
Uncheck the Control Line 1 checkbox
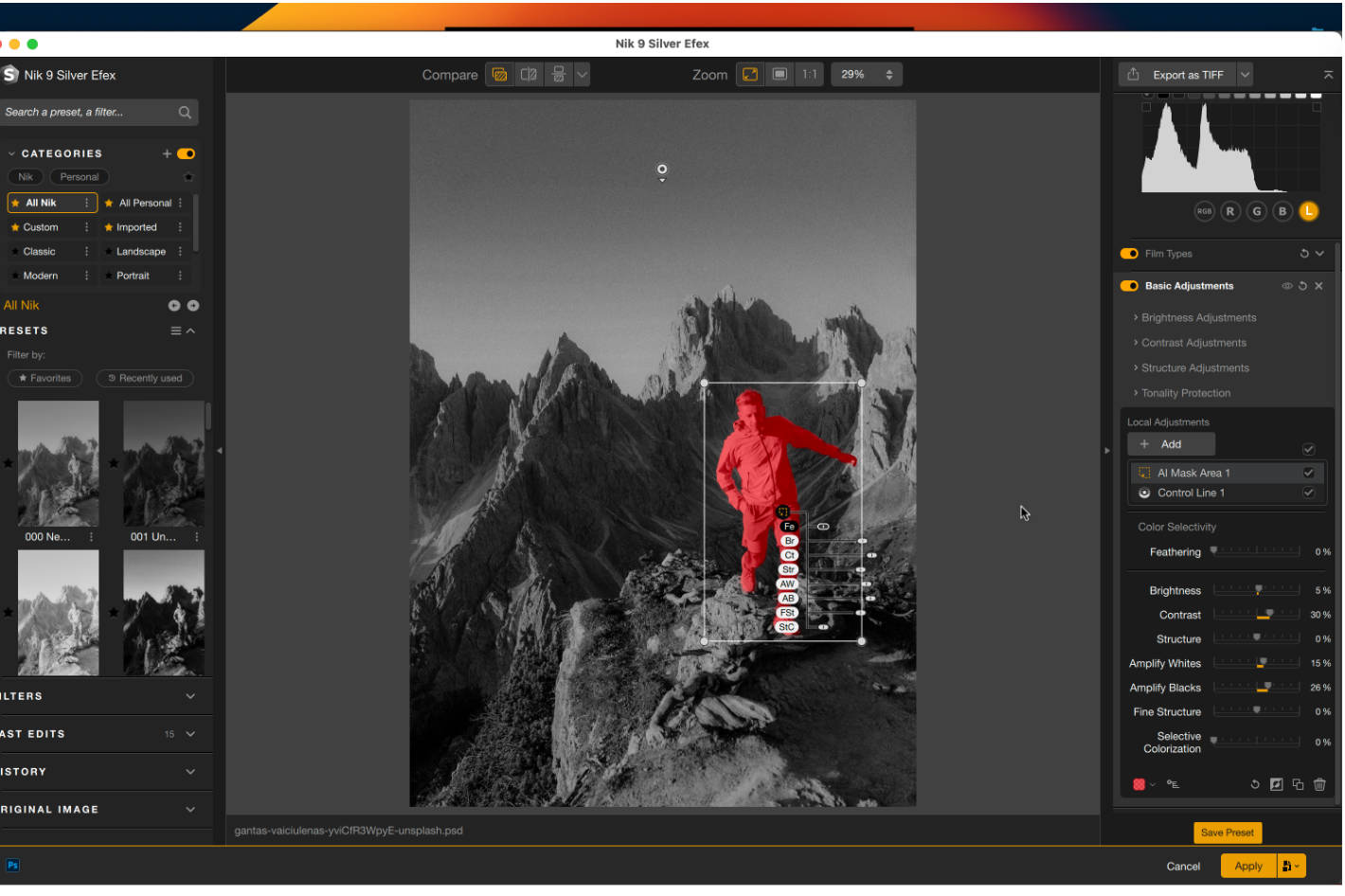click(x=1311, y=493)
